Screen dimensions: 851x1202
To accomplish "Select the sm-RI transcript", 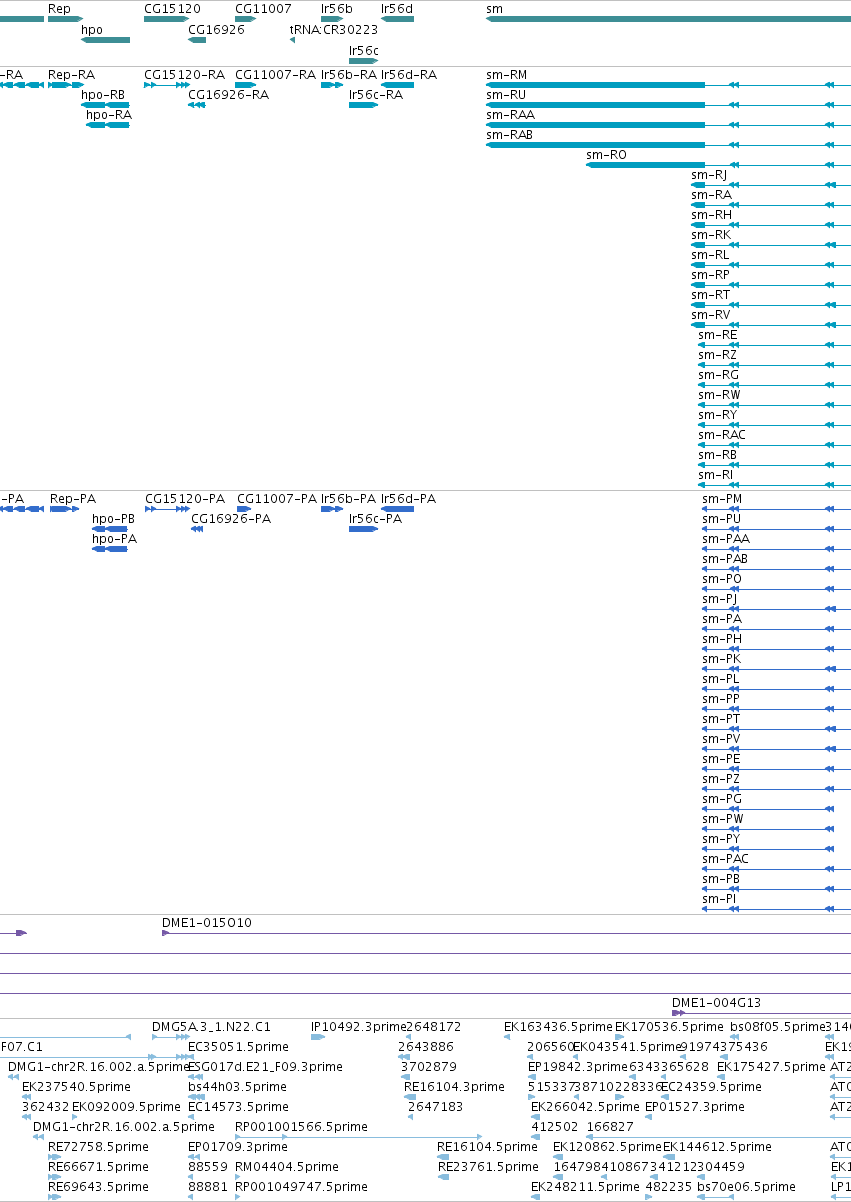I will 774,485.
